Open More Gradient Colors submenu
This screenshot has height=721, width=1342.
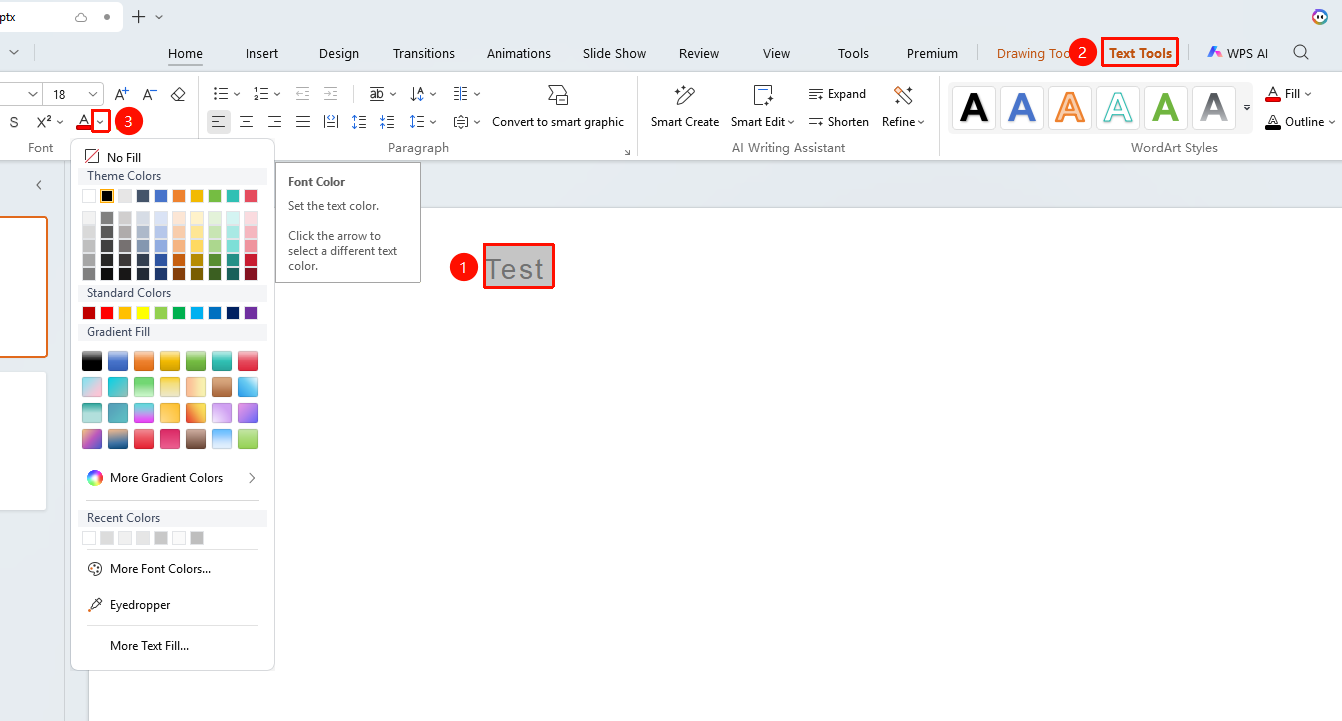pyautogui.click(x=172, y=478)
